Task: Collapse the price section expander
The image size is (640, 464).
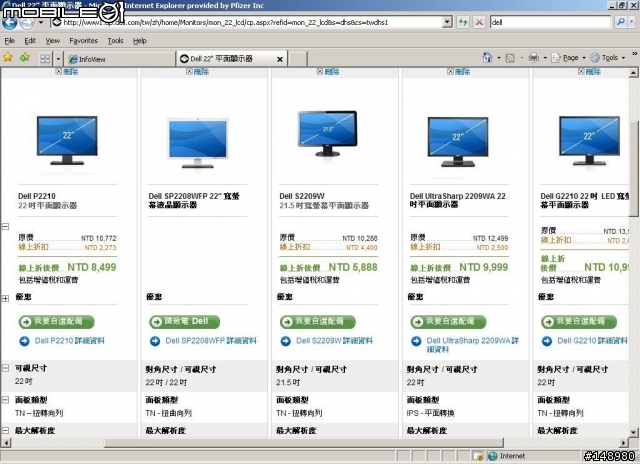Action: point(6,226)
